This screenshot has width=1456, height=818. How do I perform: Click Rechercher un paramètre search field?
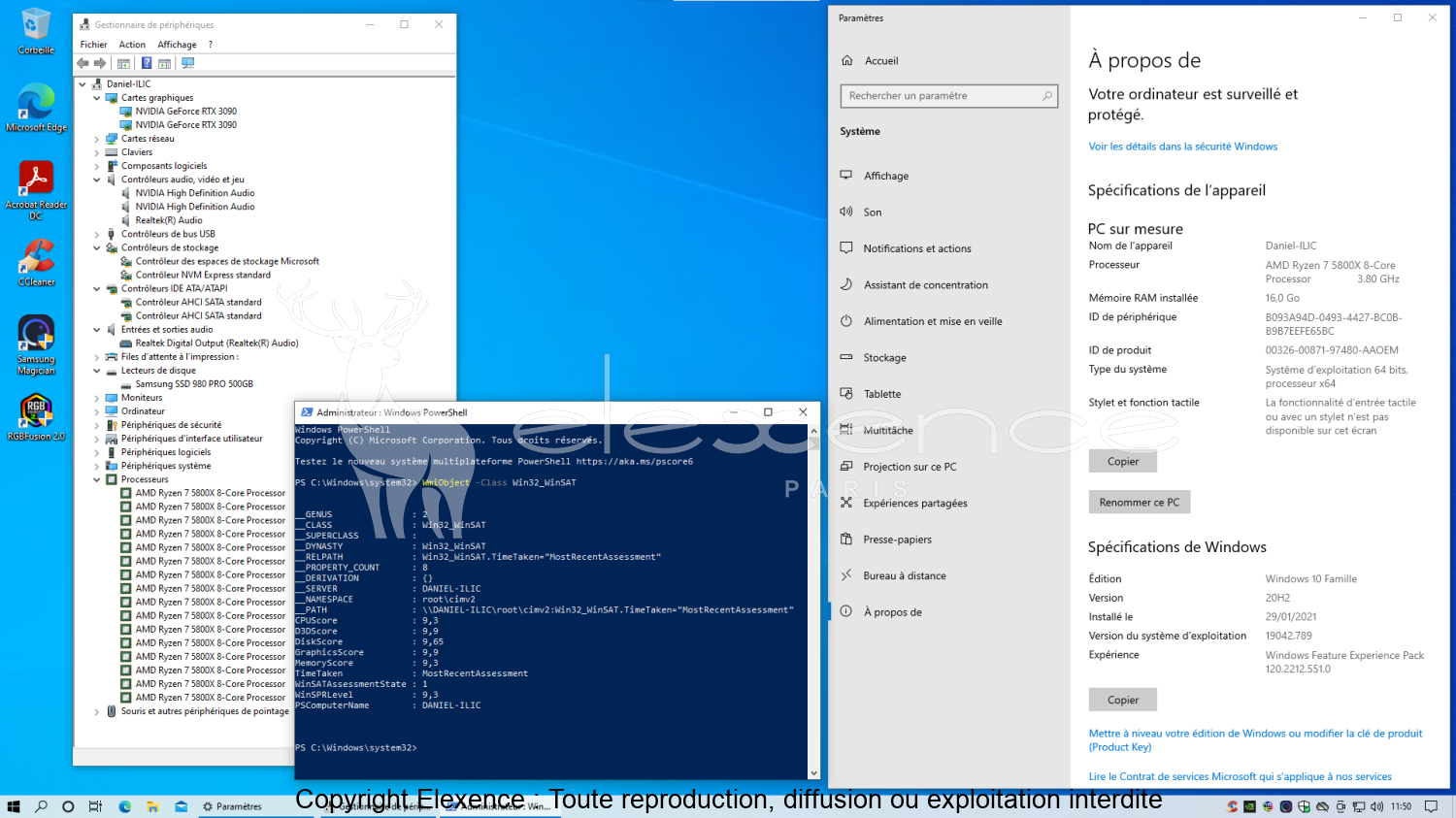(x=948, y=96)
